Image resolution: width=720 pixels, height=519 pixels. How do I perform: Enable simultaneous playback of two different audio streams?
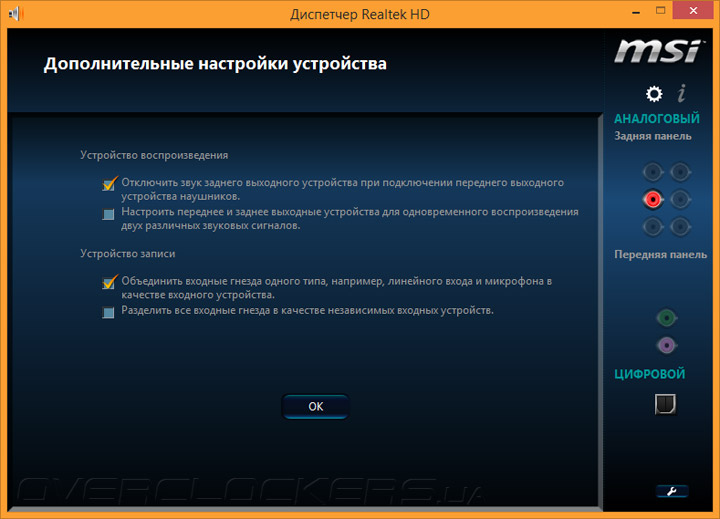point(108,214)
